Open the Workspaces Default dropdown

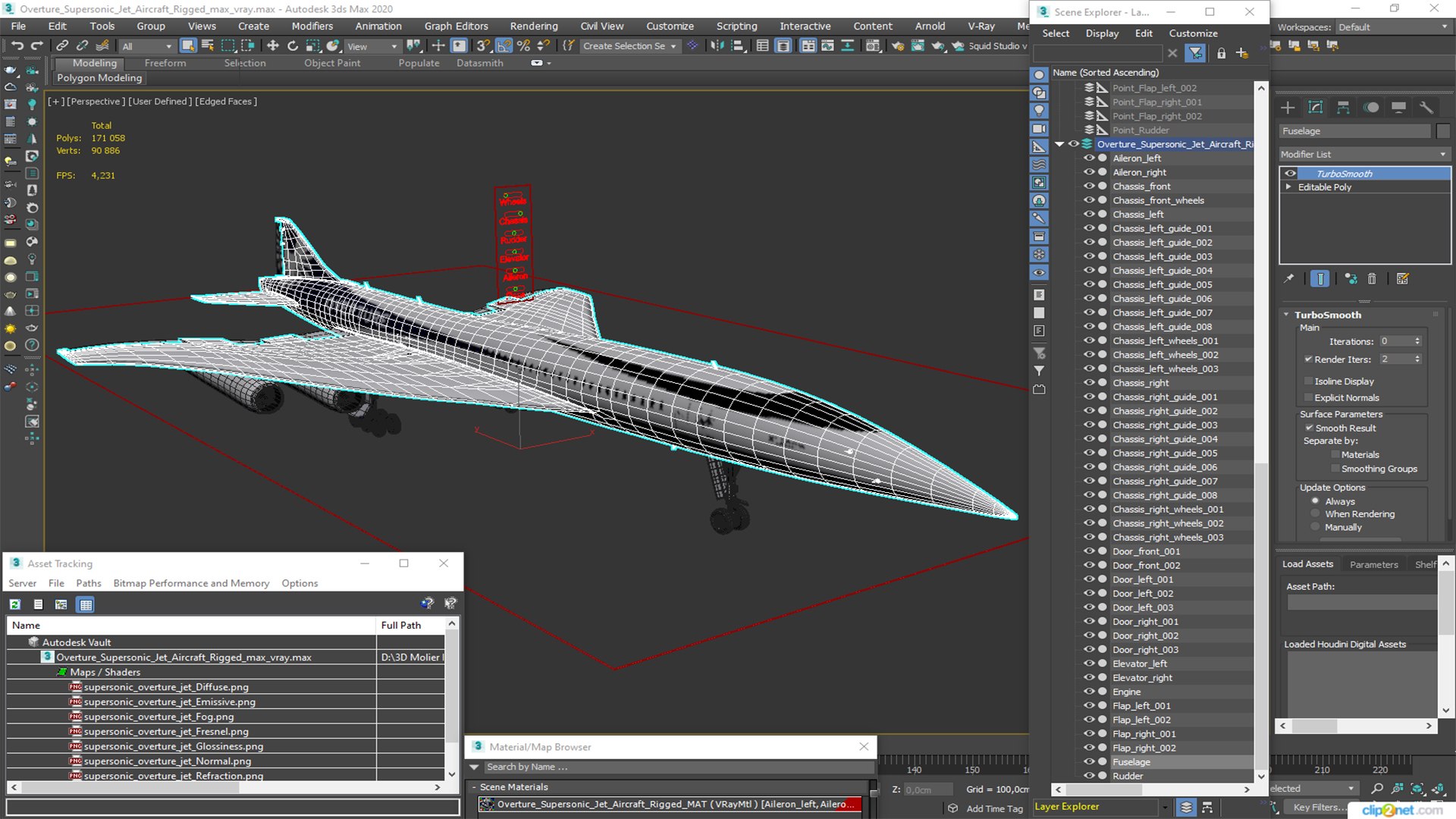[1392, 27]
